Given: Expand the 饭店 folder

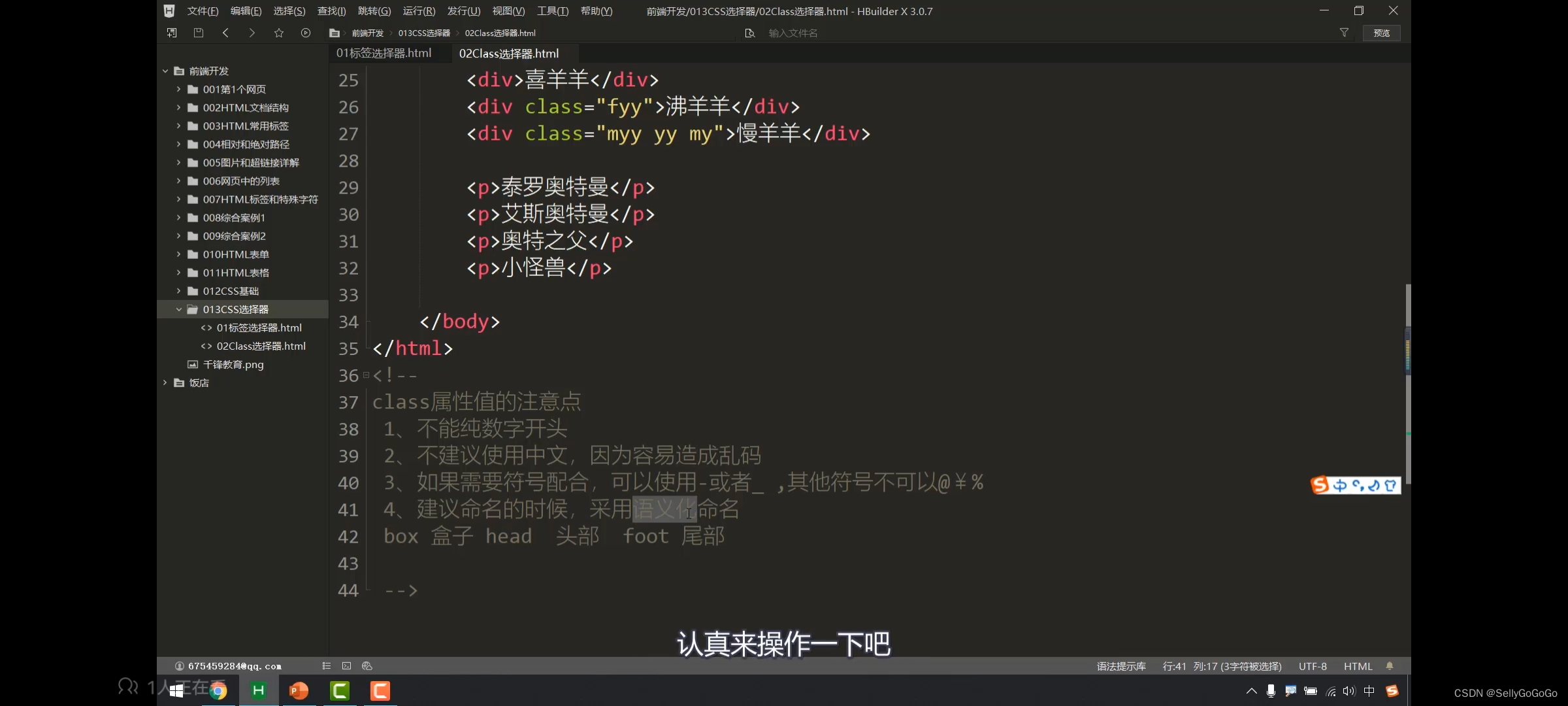Looking at the screenshot, I should pyautogui.click(x=165, y=382).
